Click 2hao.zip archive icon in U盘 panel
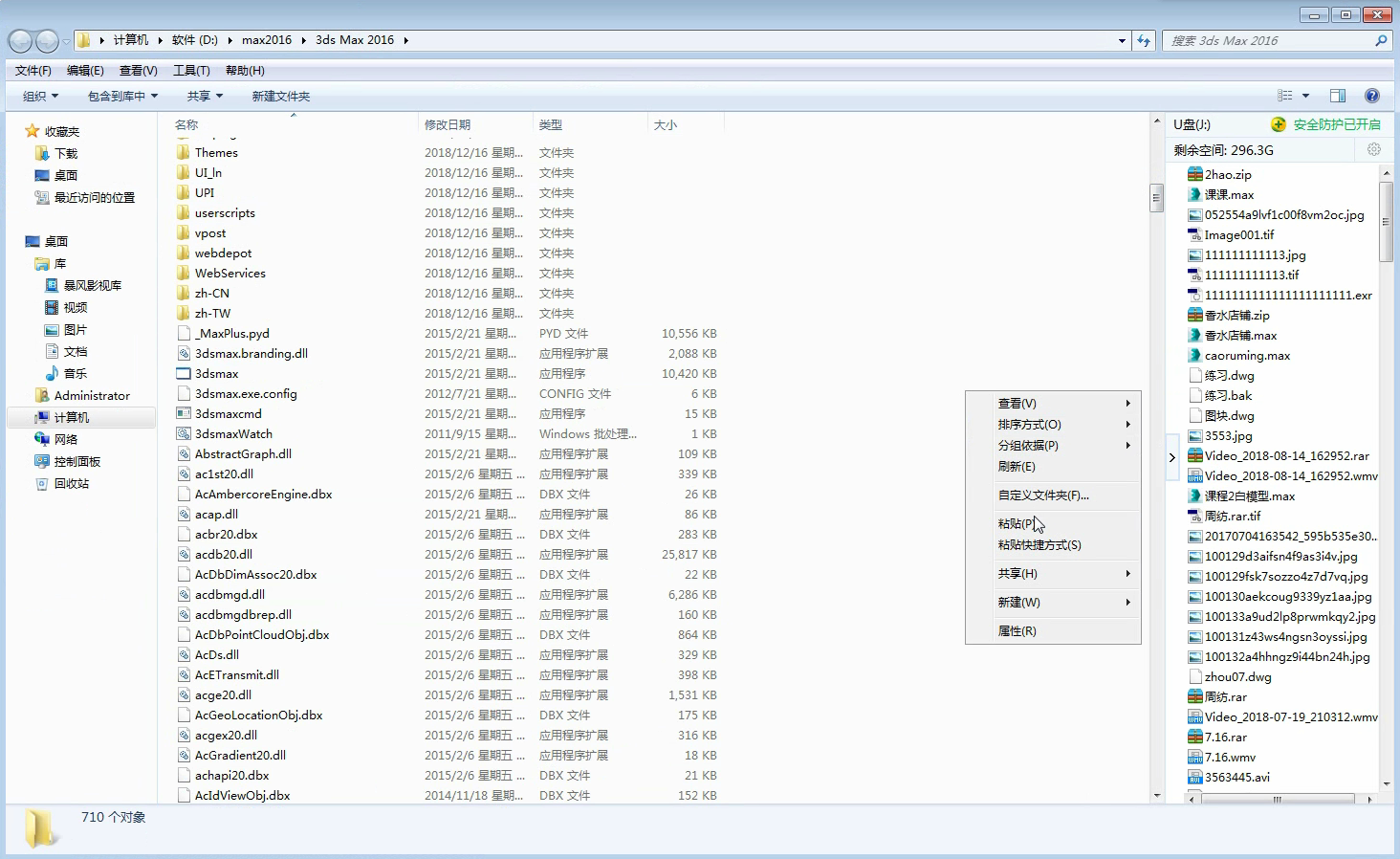The image size is (1400, 859). click(x=1194, y=174)
